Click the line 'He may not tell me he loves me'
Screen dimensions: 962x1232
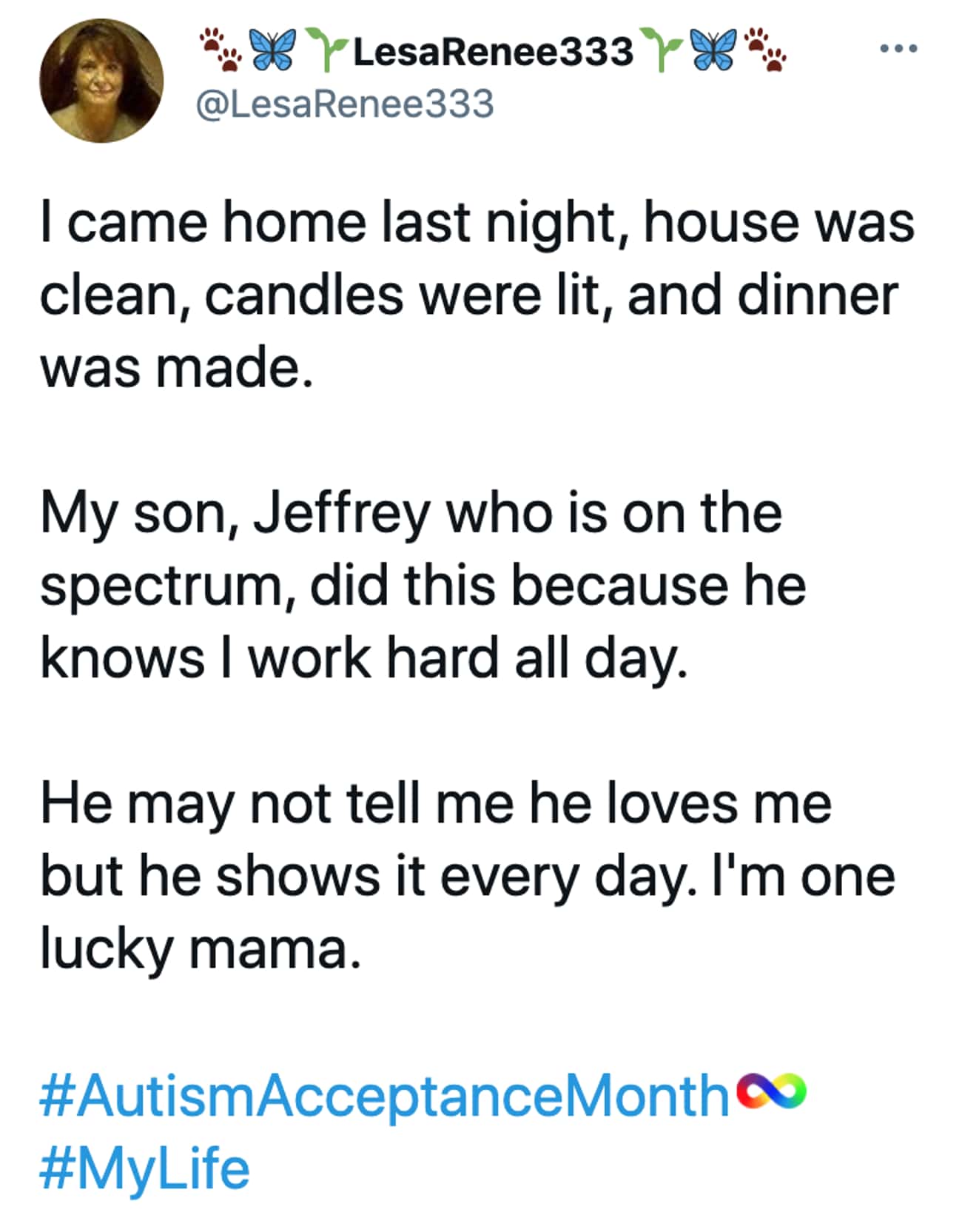tap(436, 803)
